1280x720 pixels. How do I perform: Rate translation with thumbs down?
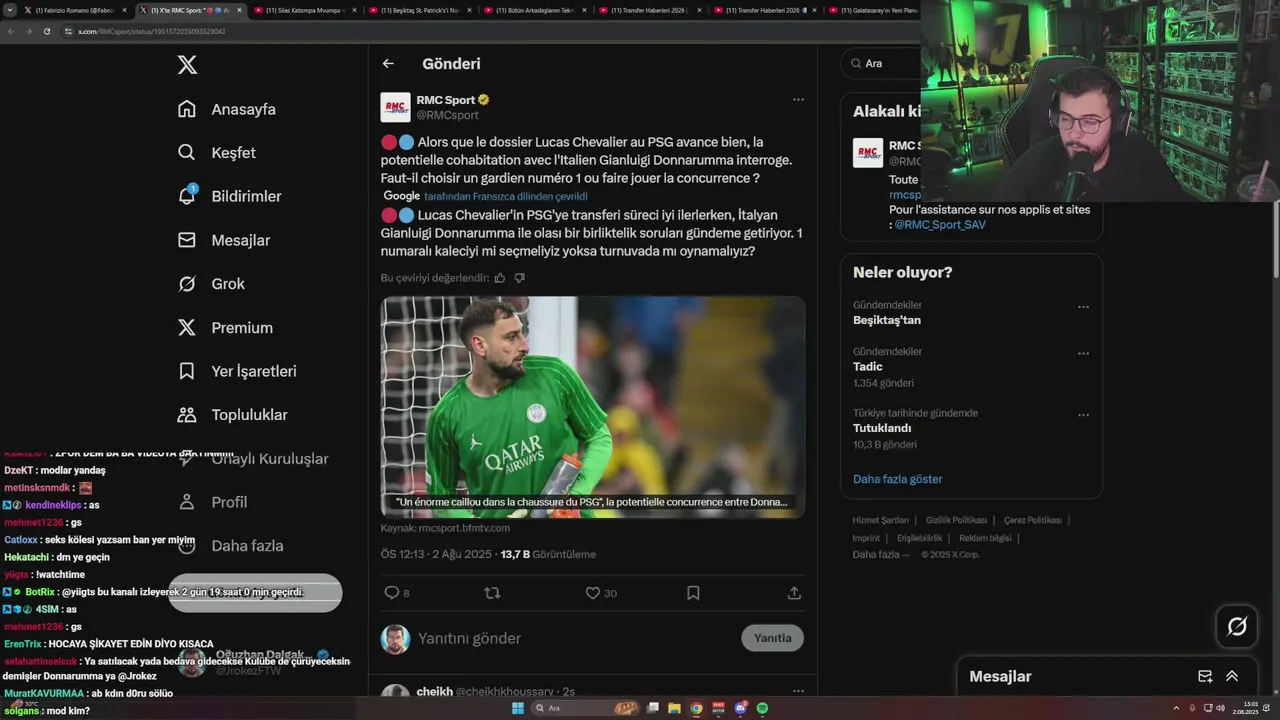(x=519, y=278)
